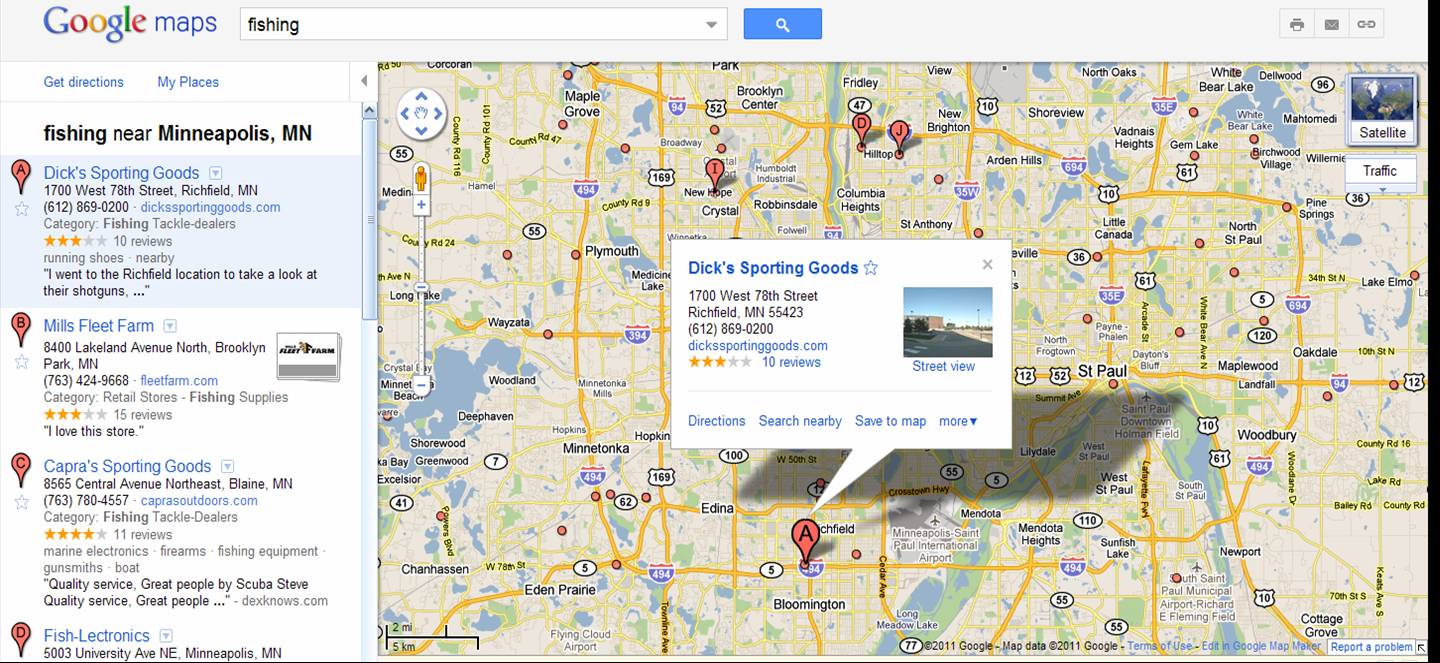Viewport: 1440px width, 663px height.
Task: Toggle the star for Mills Fleet Farm
Action: point(21,361)
